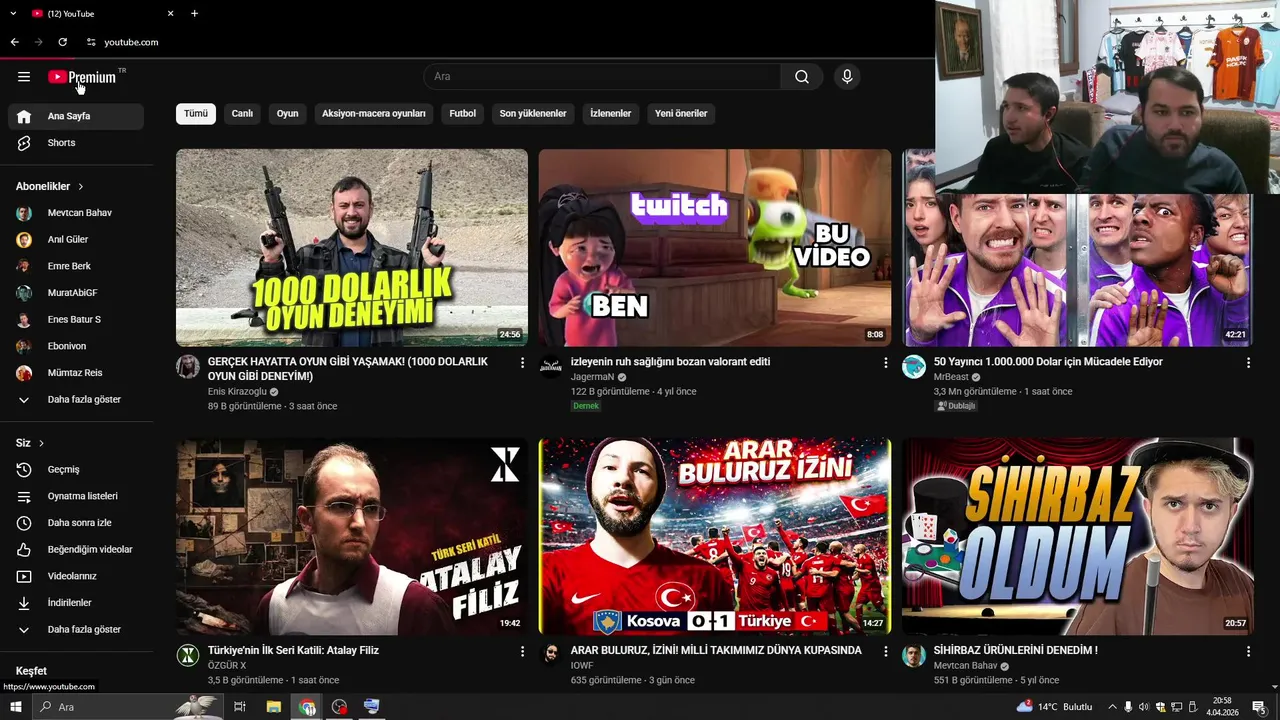This screenshot has height=720, width=1280.
Task: Play the SİHİRBAZ OLDUM thumbnail
Action: [x=1078, y=536]
